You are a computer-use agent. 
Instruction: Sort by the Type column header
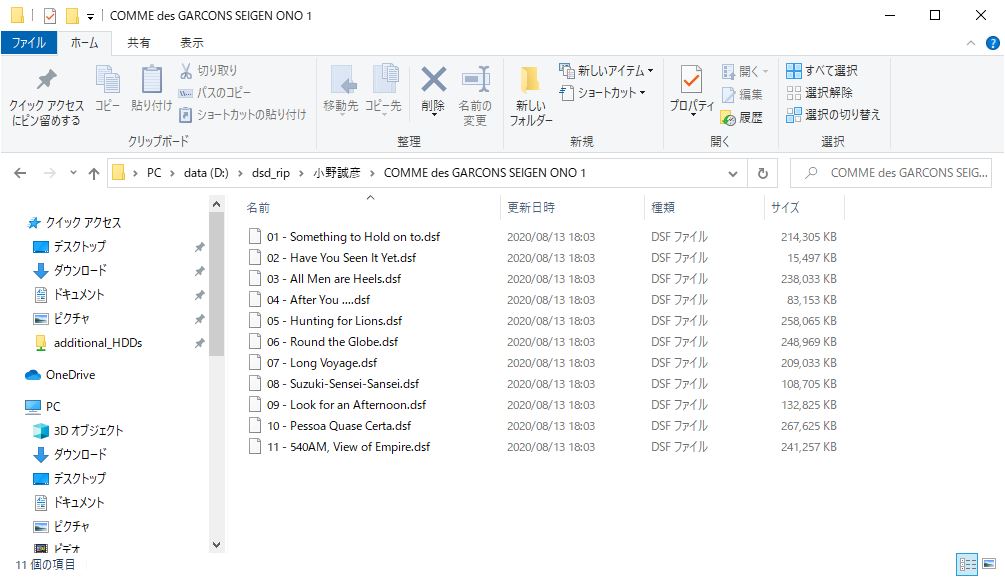[703, 207]
